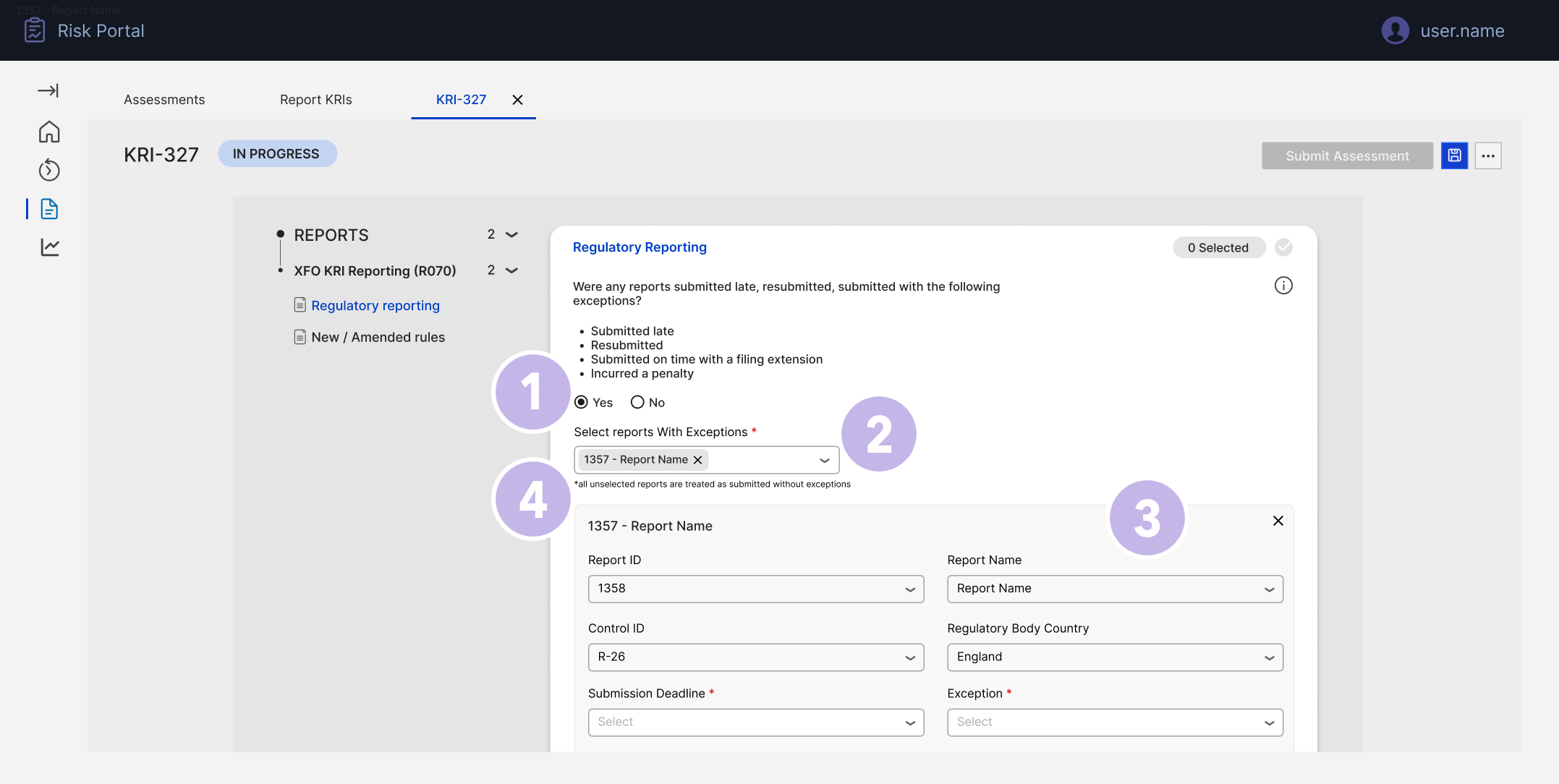Open the Regulatory Body Country dropdown
This screenshot has height=784, width=1559.
1115,657
